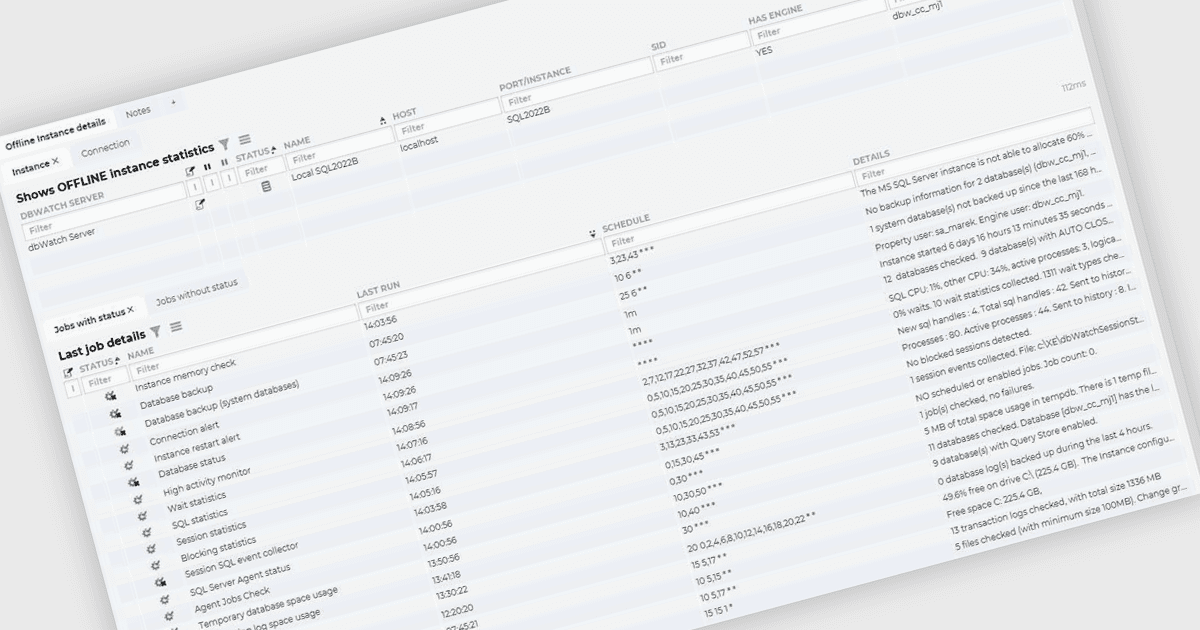Select the High activity monitor job name
Screen dimensions: 1200x630
point(207,481)
